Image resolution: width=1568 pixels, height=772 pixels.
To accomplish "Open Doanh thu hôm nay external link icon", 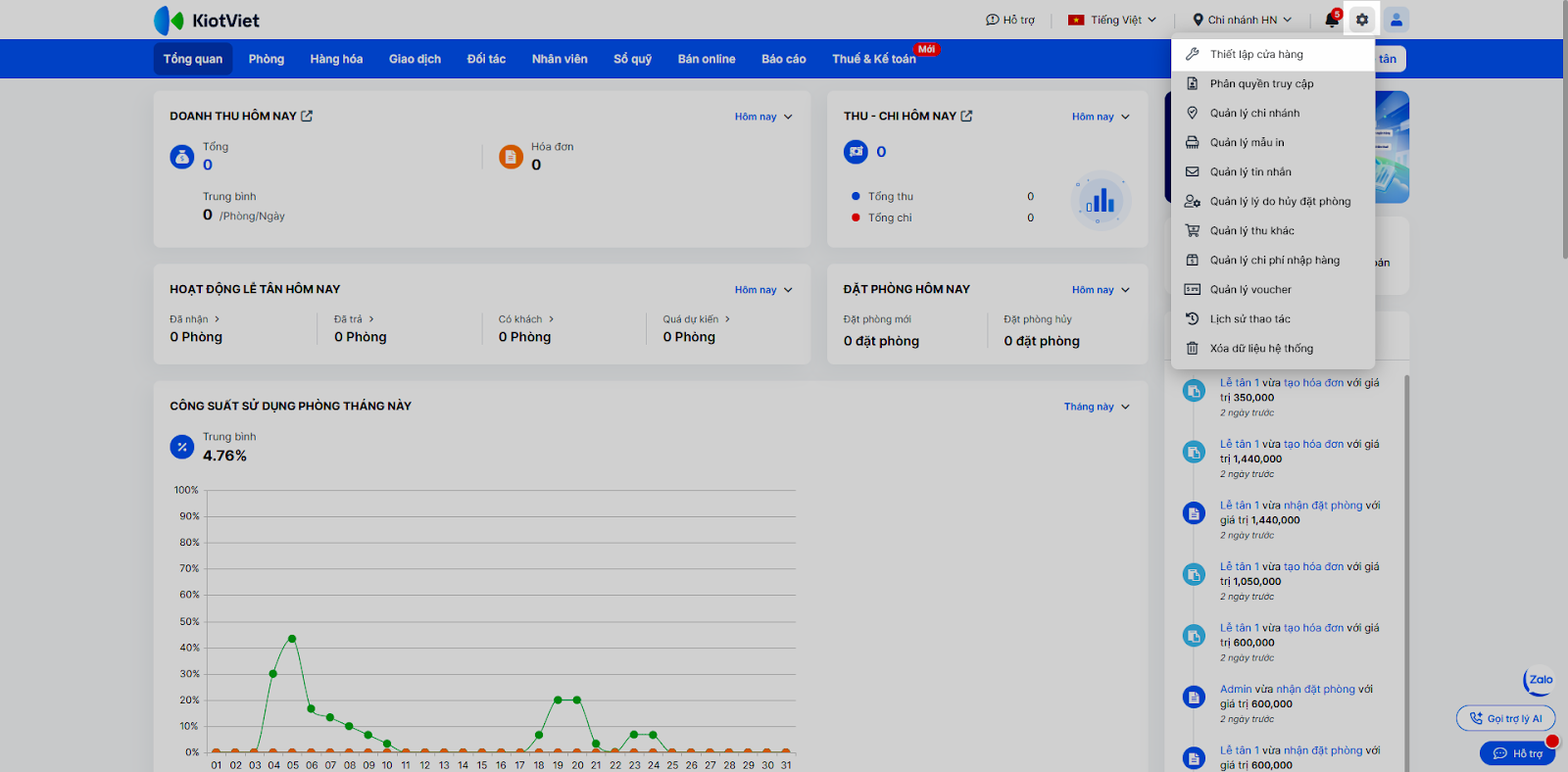I will pos(307,116).
